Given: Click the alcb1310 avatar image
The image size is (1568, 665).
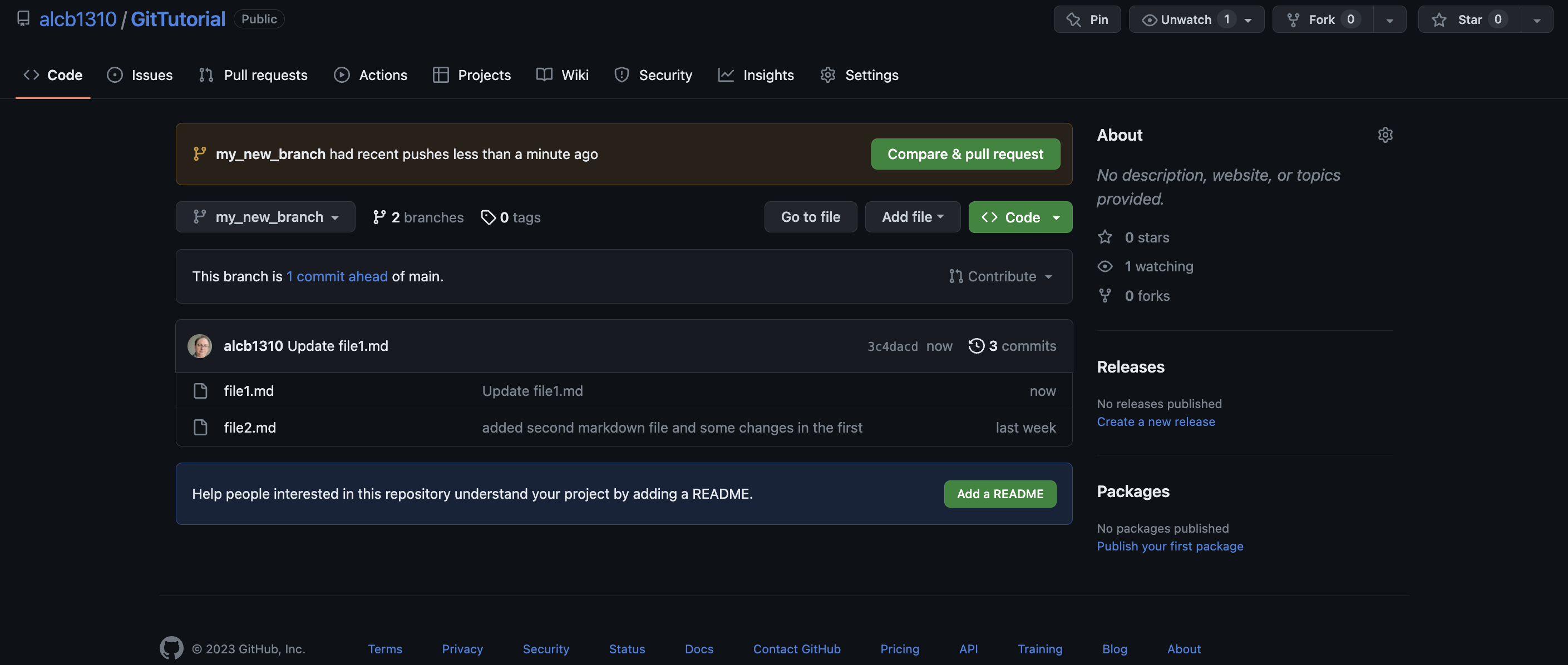Looking at the screenshot, I should pos(200,346).
